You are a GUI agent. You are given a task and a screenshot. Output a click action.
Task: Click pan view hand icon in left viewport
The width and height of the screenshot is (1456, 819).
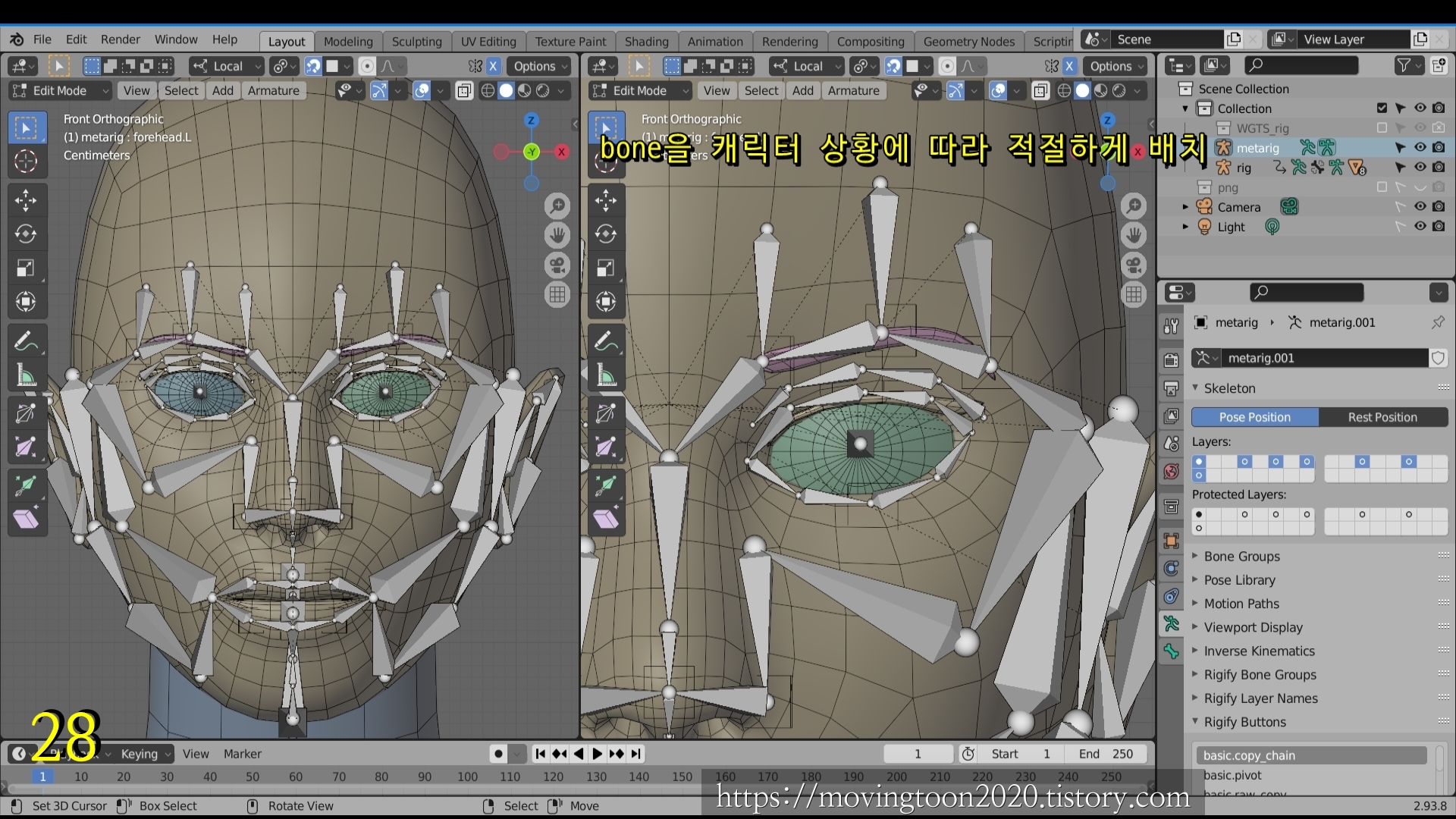pos(557,235)
